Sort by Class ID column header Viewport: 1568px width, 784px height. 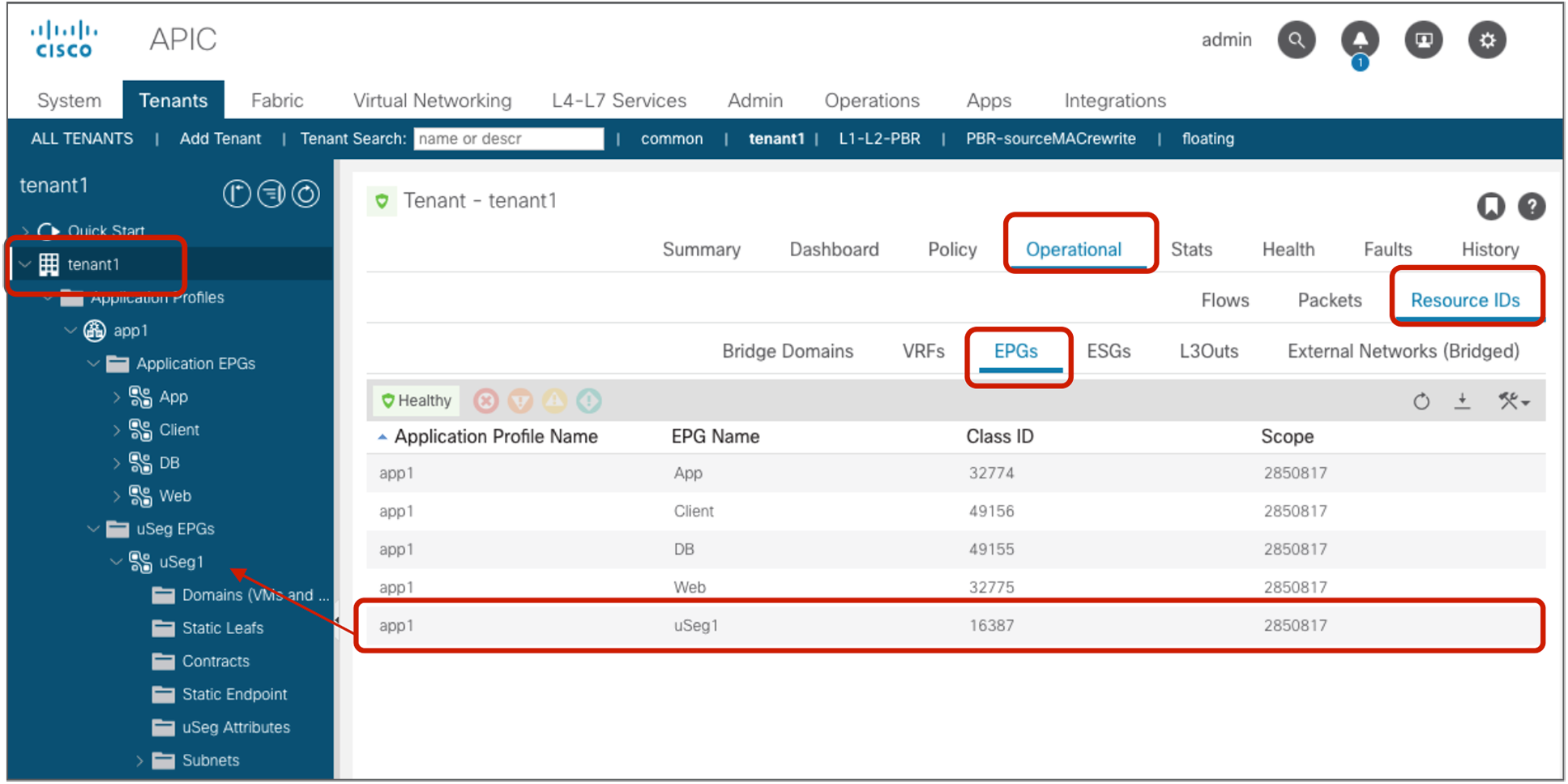coord(999,436)
